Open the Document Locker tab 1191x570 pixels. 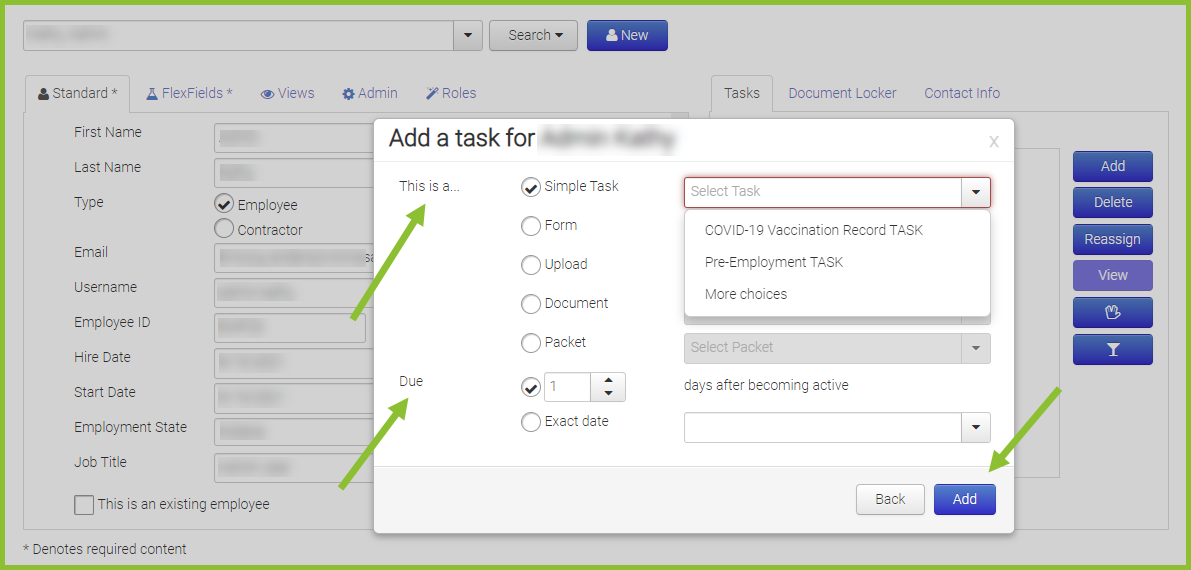[842, 93]
